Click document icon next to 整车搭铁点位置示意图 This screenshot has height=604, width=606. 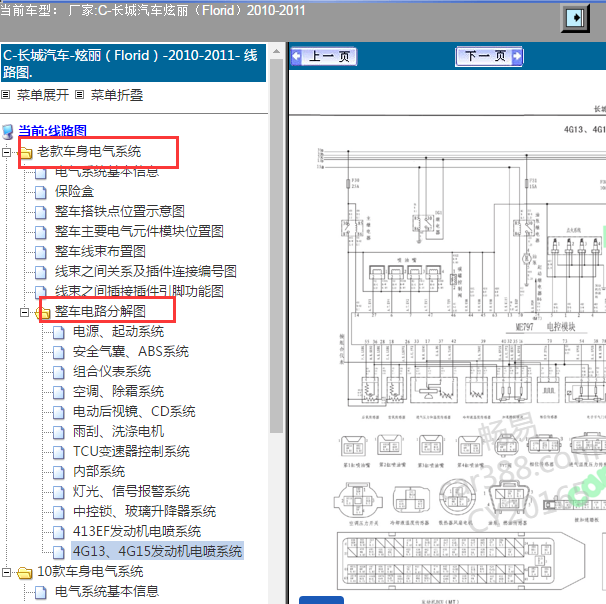point(41,212)
